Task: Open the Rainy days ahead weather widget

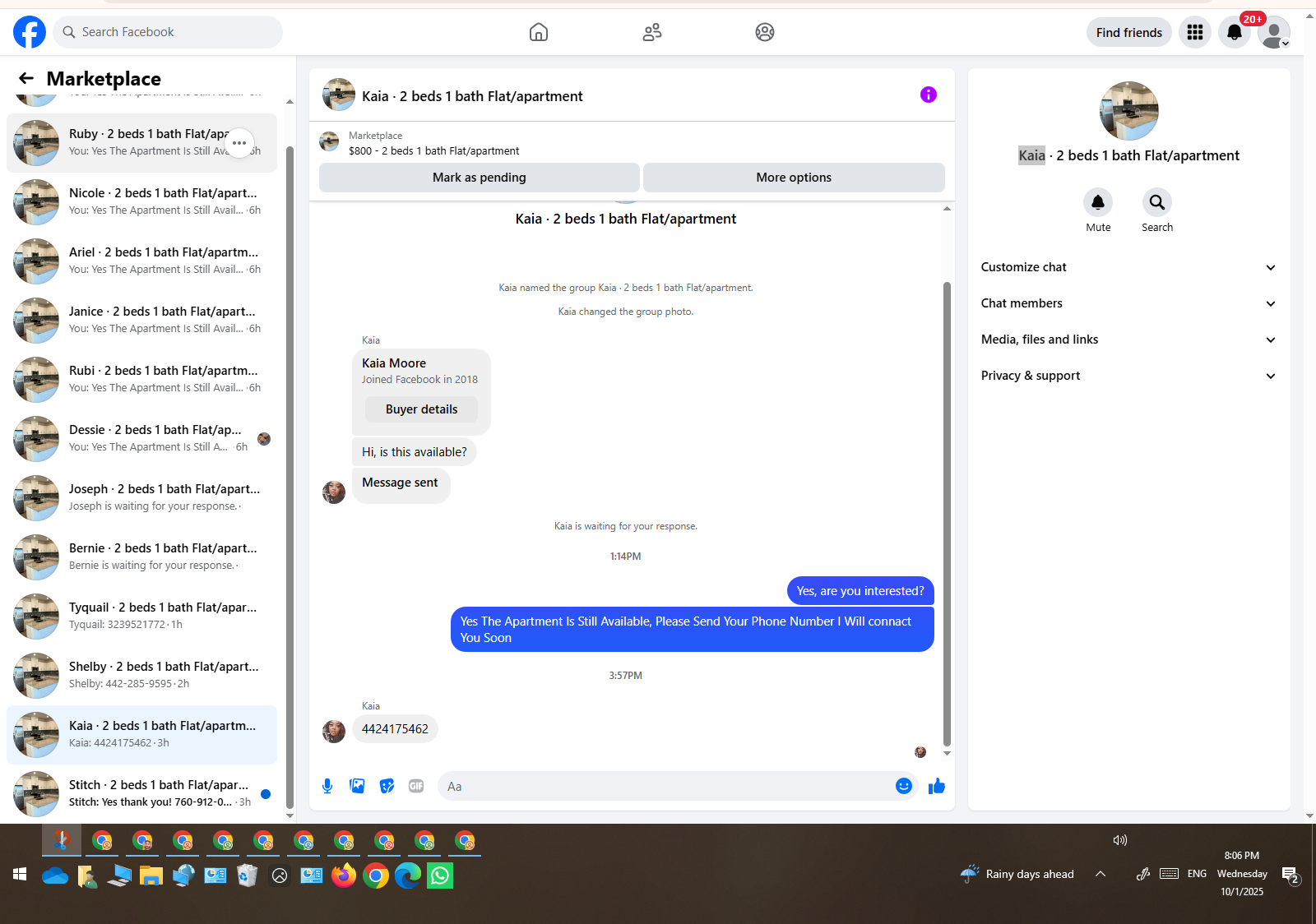Action: click(x=1017, y=874)
